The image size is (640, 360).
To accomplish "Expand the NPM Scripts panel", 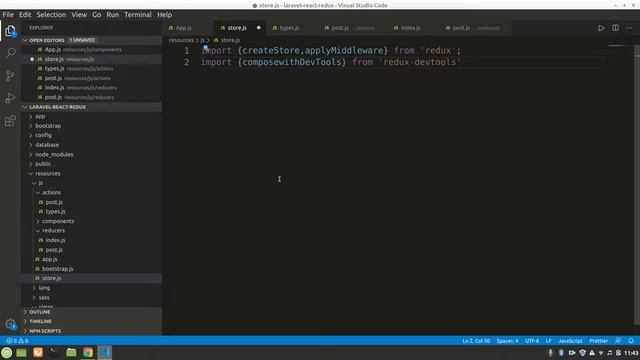I will tap(92, 331).
